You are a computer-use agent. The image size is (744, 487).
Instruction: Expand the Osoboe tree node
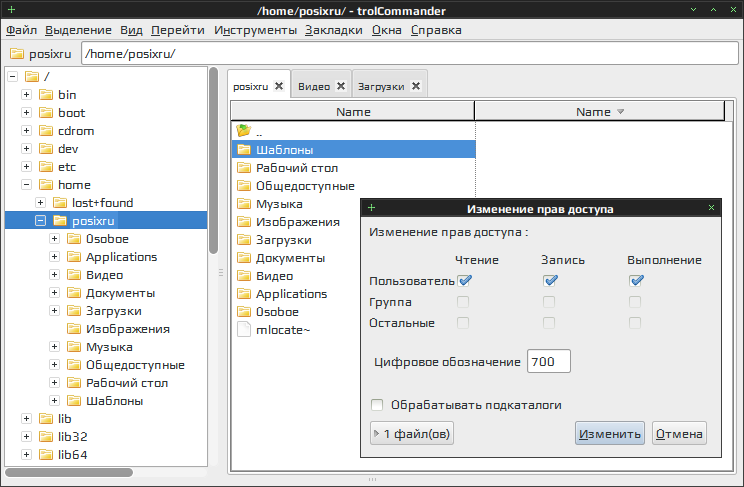click(x=55, y=239)
